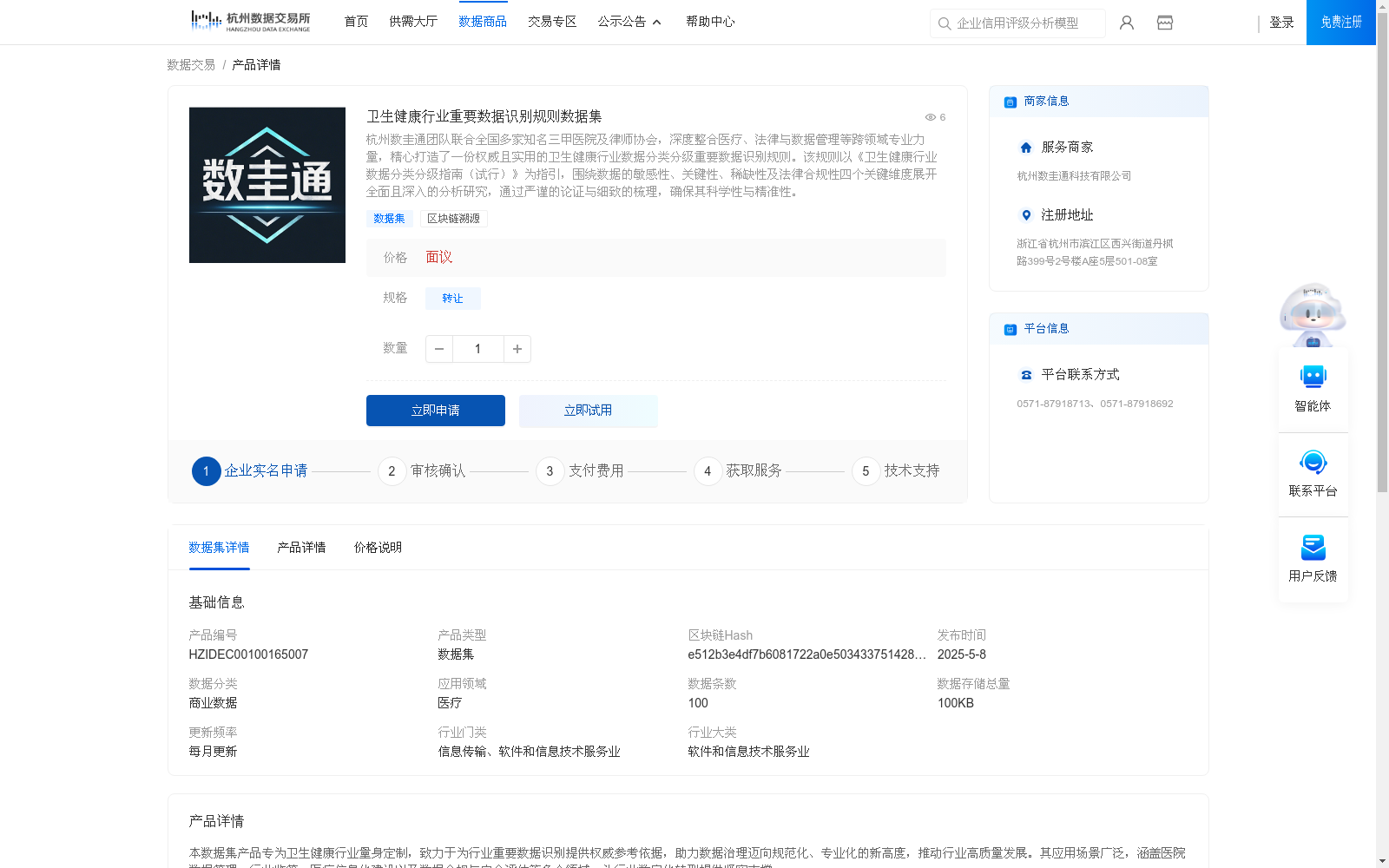Click the 免费注册 button
Image resolution: width=1389 pixels, height=868 pixels.
(1341, 23)
